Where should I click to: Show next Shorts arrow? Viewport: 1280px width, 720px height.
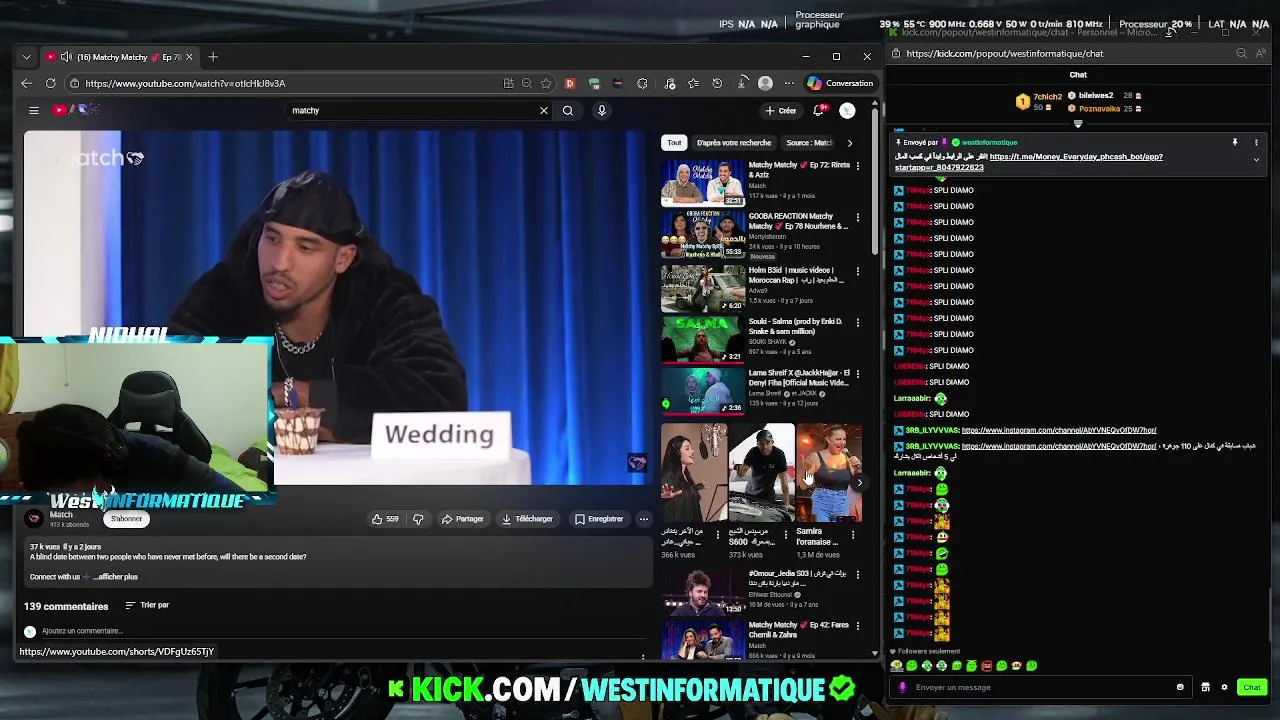click(859, 483)
